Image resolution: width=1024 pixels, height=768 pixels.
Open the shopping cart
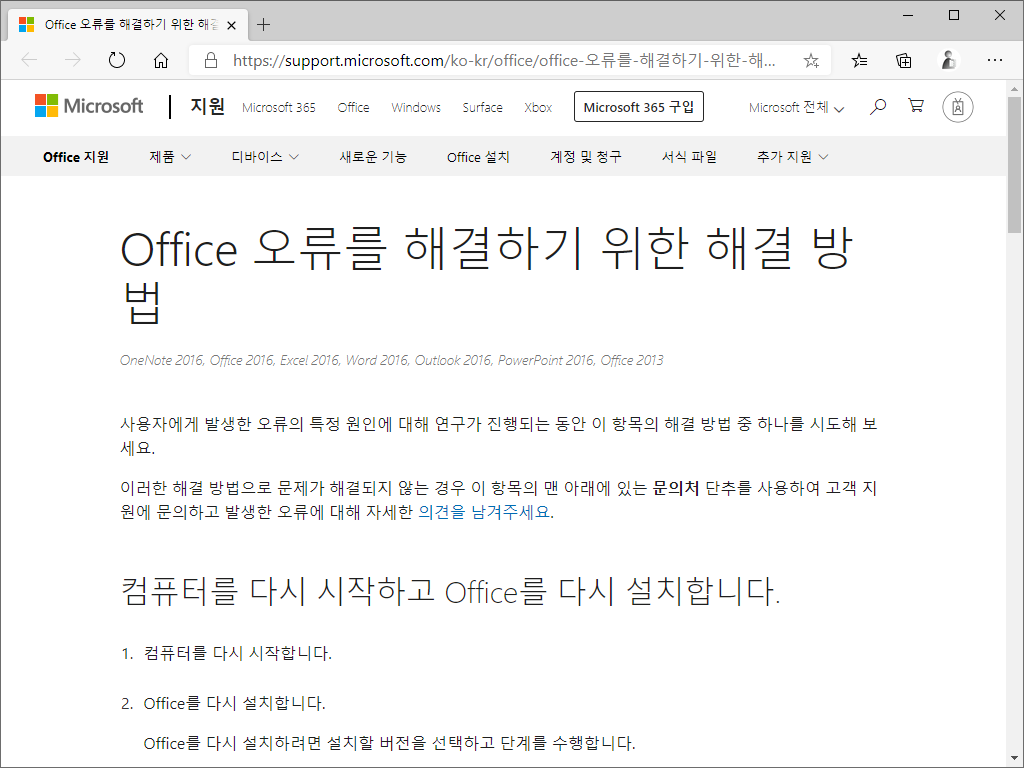click(x=916, y=106)
